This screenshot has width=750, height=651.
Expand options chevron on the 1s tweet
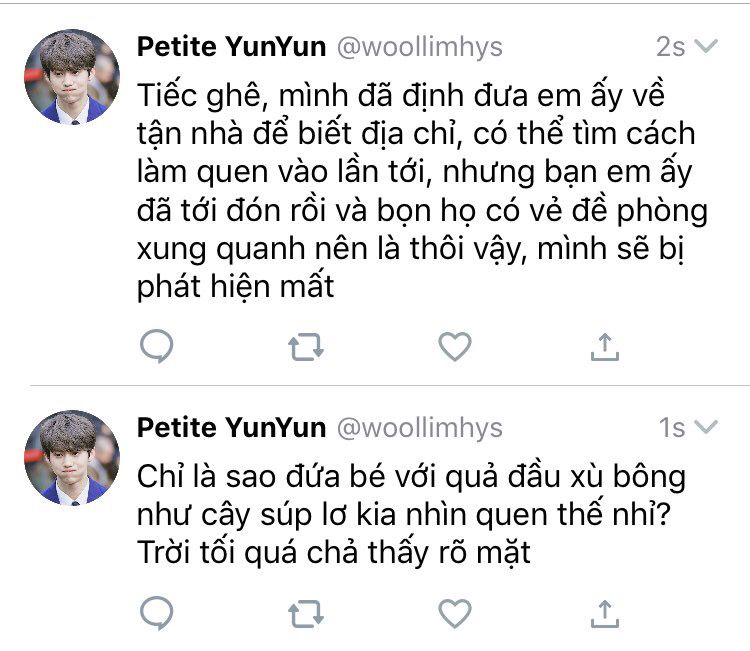coord(706,427)
